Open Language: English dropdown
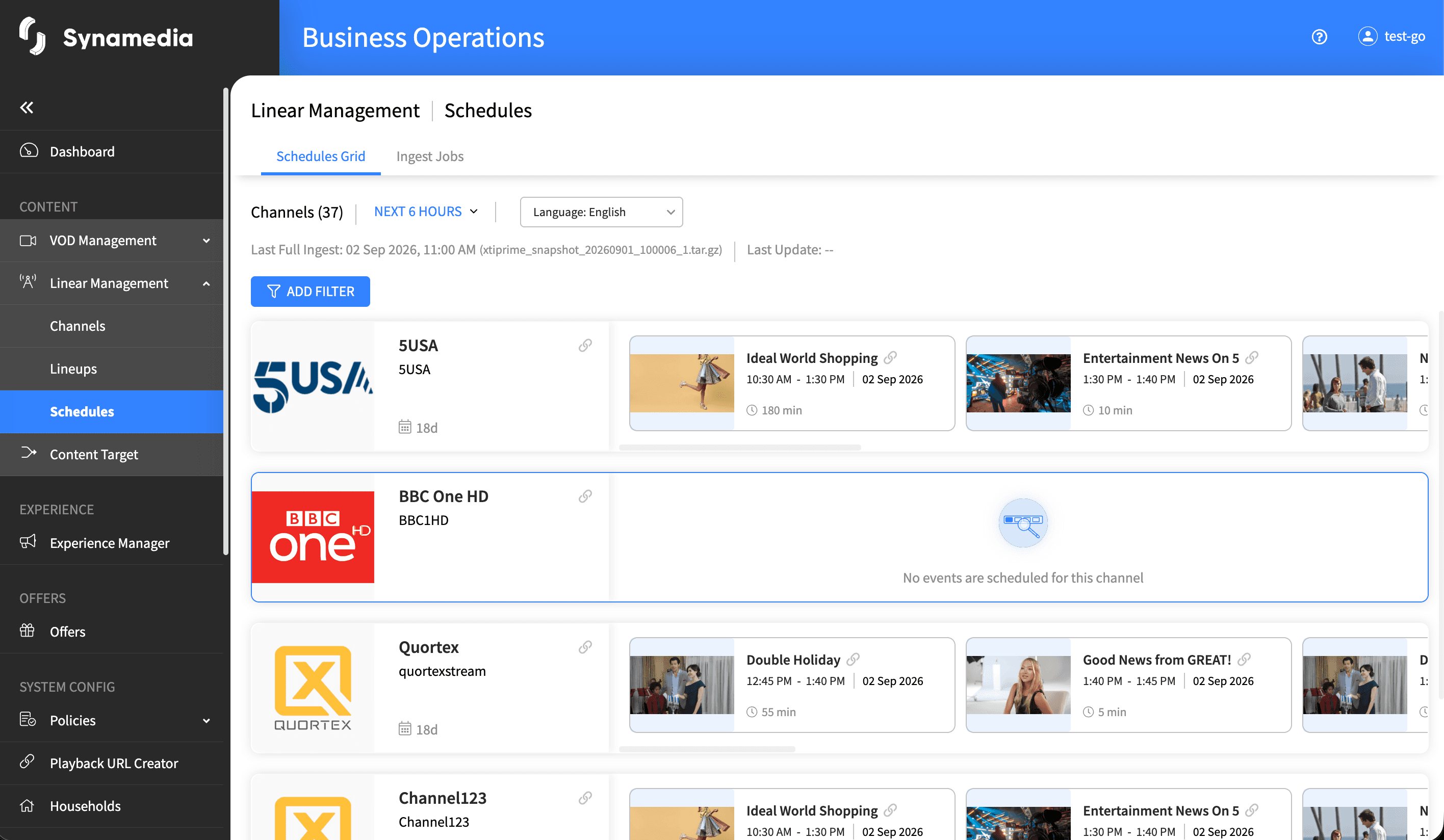Image resolution: width=1444 pixels, height=840 pixels. pyautogui.click(x=601, y=212)
